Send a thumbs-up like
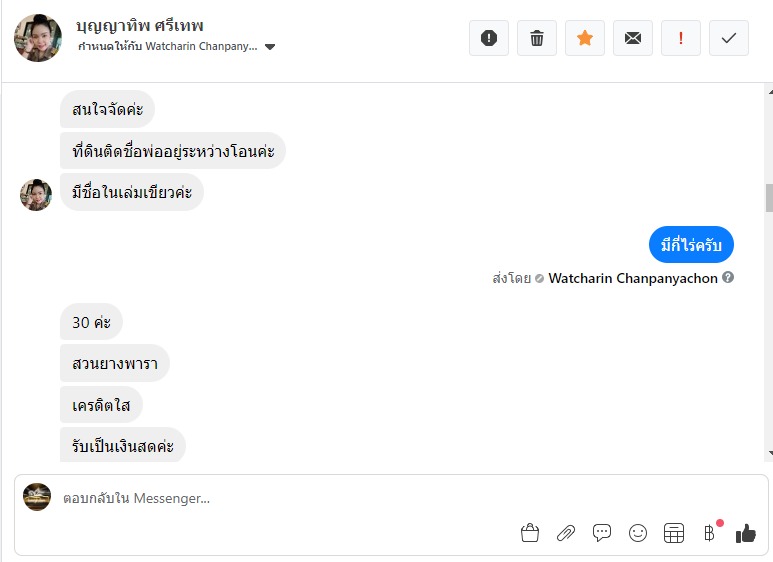 tap(746, 533)
